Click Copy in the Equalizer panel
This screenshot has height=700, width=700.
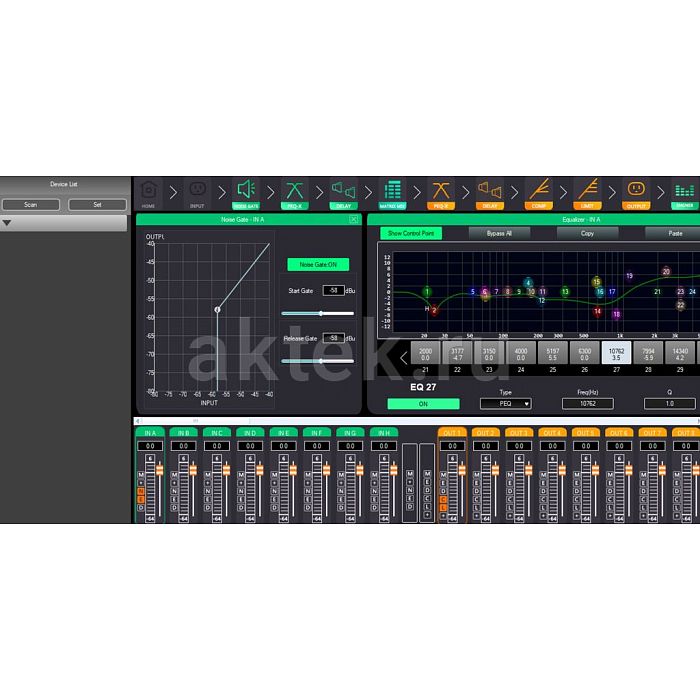(588, 233)
